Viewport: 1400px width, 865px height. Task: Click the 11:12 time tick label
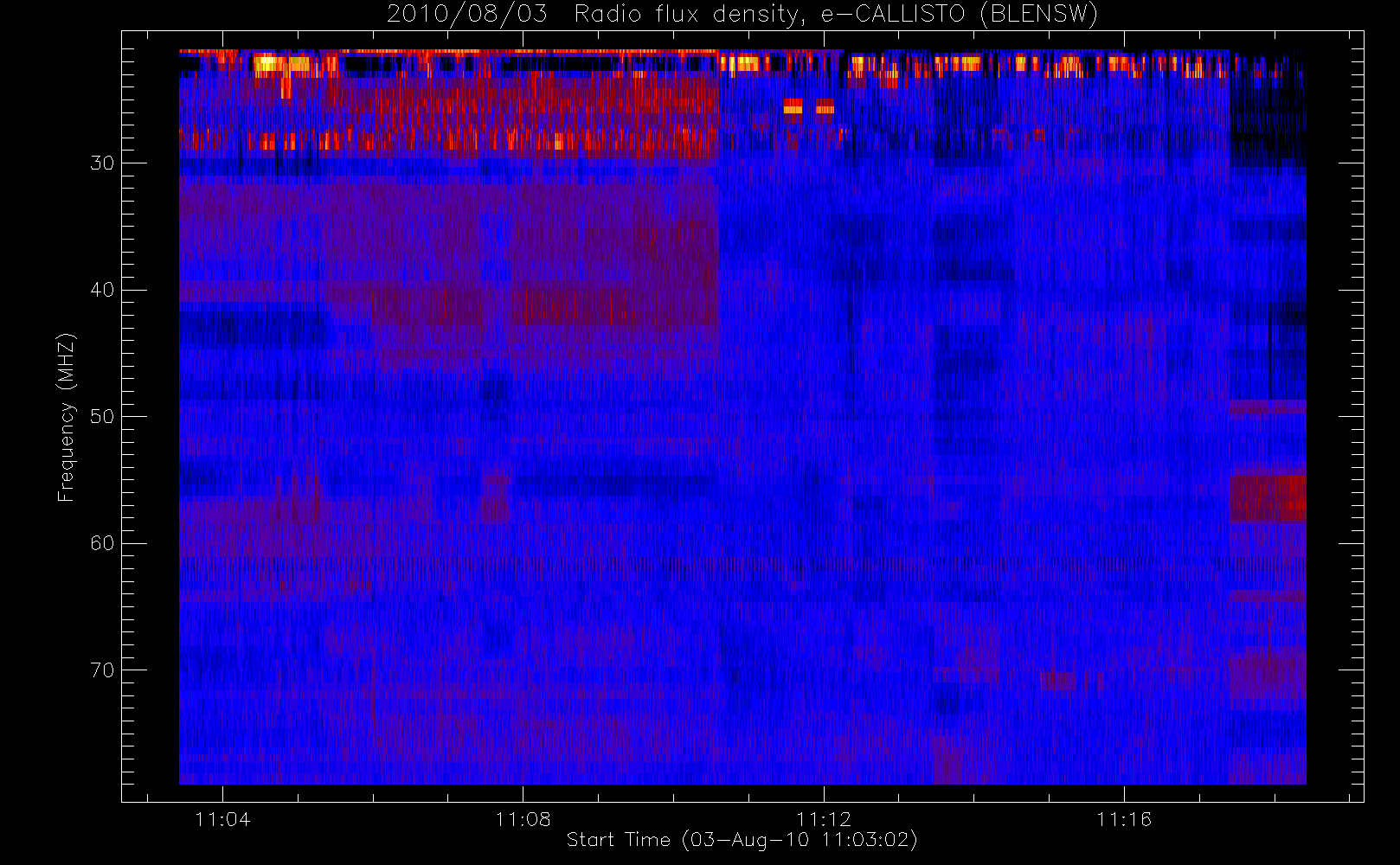click(824, 819)
